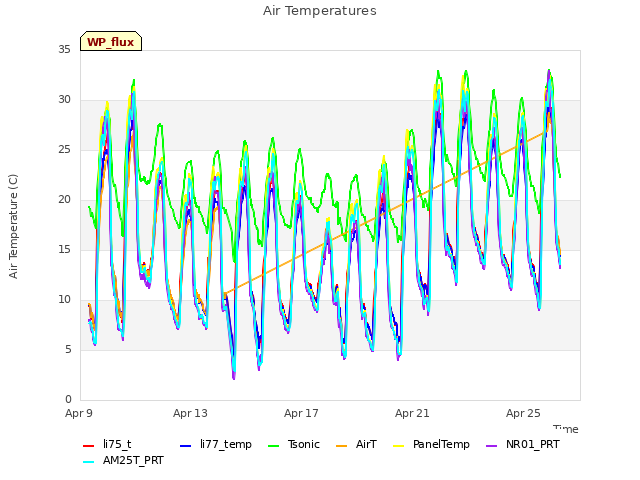
Task: Click the Time x-axis label
Action: tap(566, 429)
